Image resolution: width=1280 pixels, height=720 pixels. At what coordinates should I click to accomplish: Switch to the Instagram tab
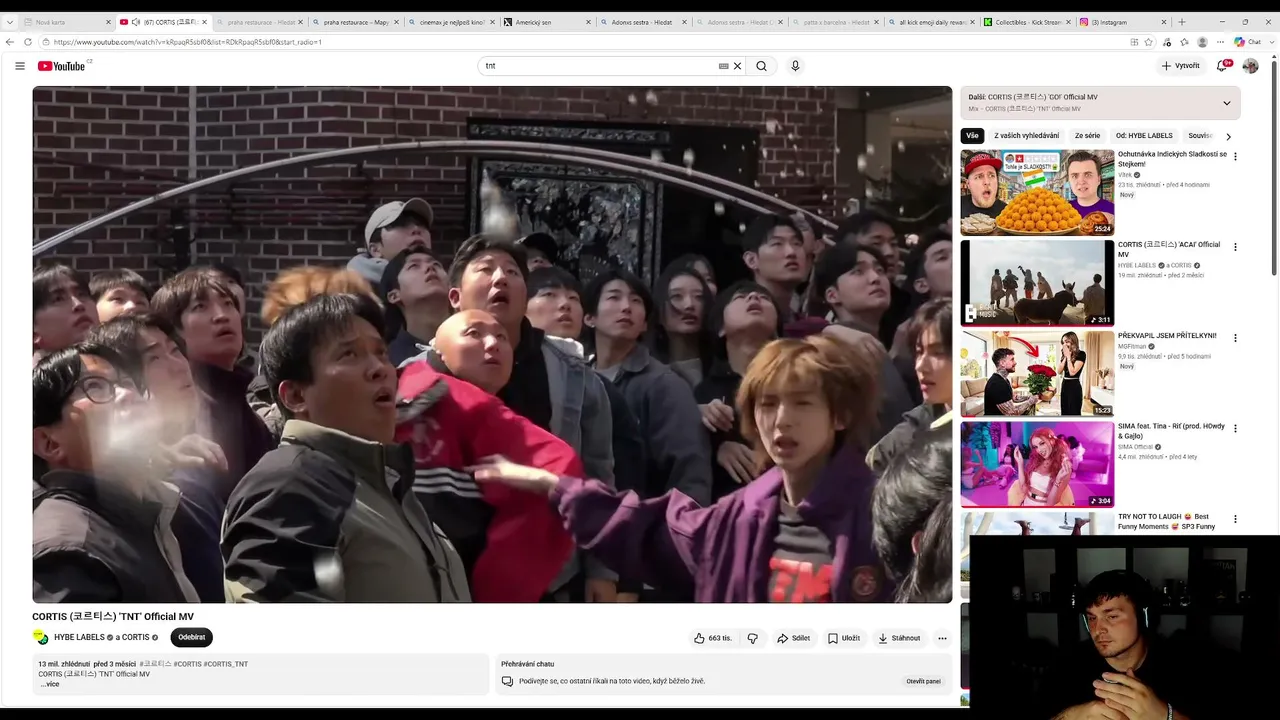(1124, 22)
